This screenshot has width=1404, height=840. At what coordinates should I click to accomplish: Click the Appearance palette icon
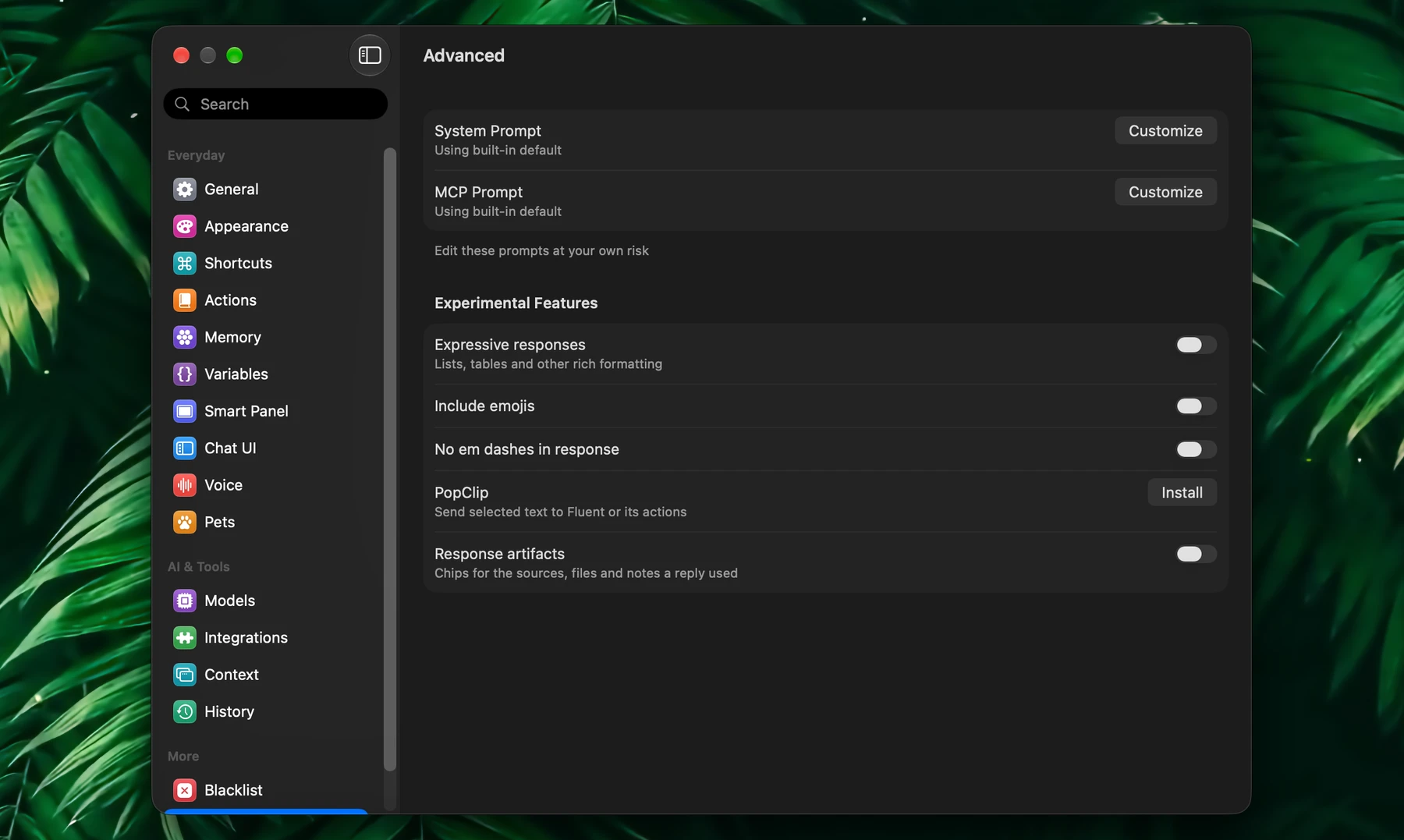[x=185, y=226]
